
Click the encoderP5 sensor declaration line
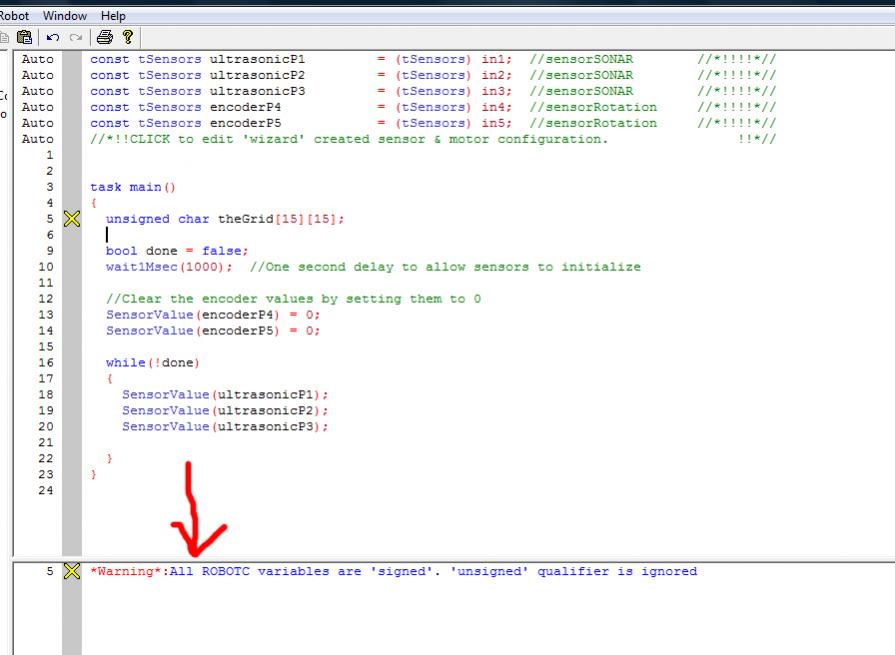(x=433, y=123)
